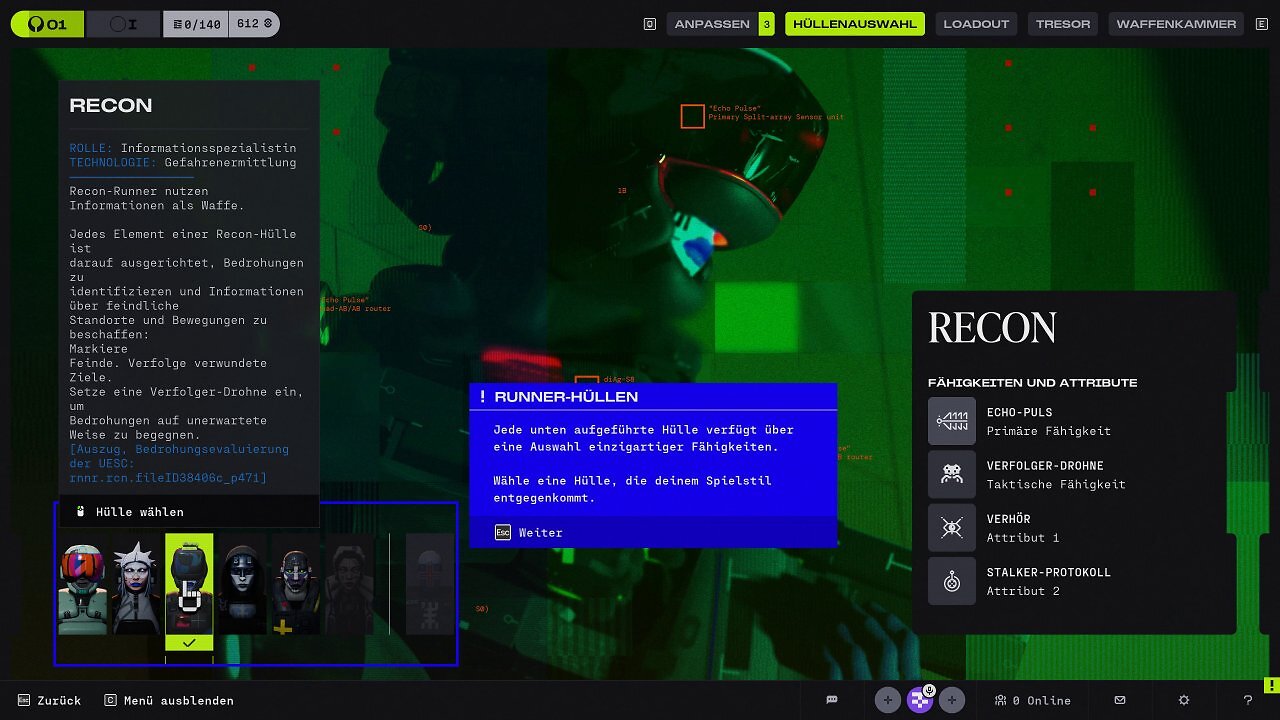Screen dimensions: 1280x720
Task: Select the orange-visor helmet runner shell
Action: (82, 584)
